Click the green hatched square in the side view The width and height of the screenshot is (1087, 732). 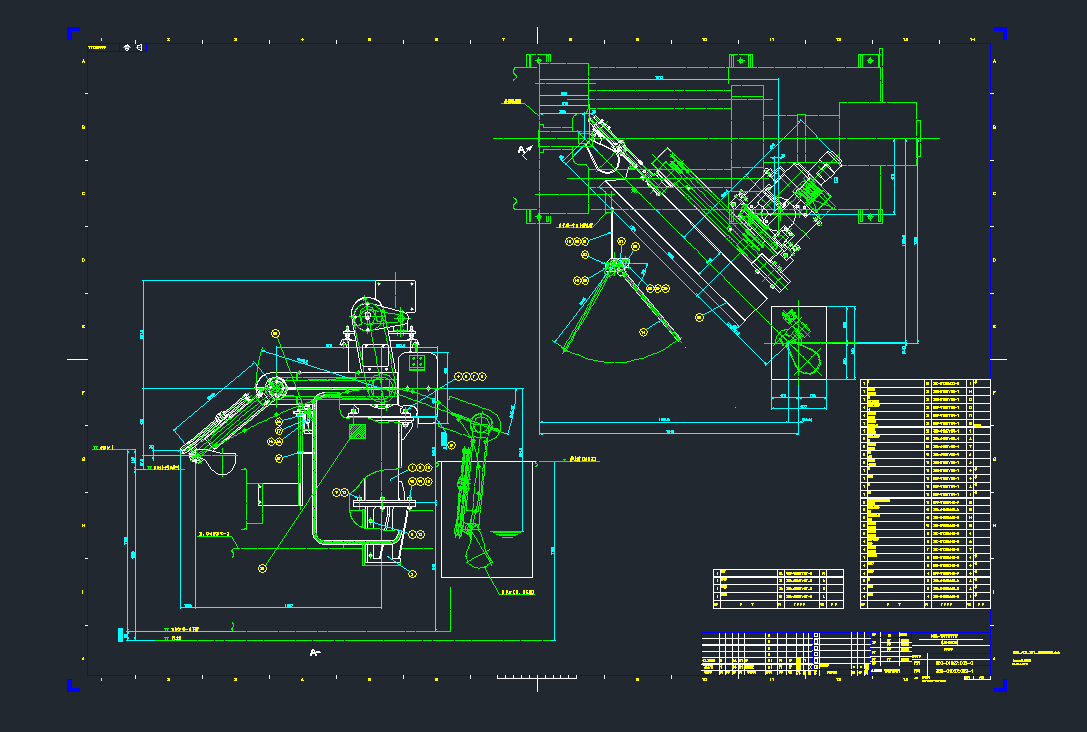click(x=355, y=431)
